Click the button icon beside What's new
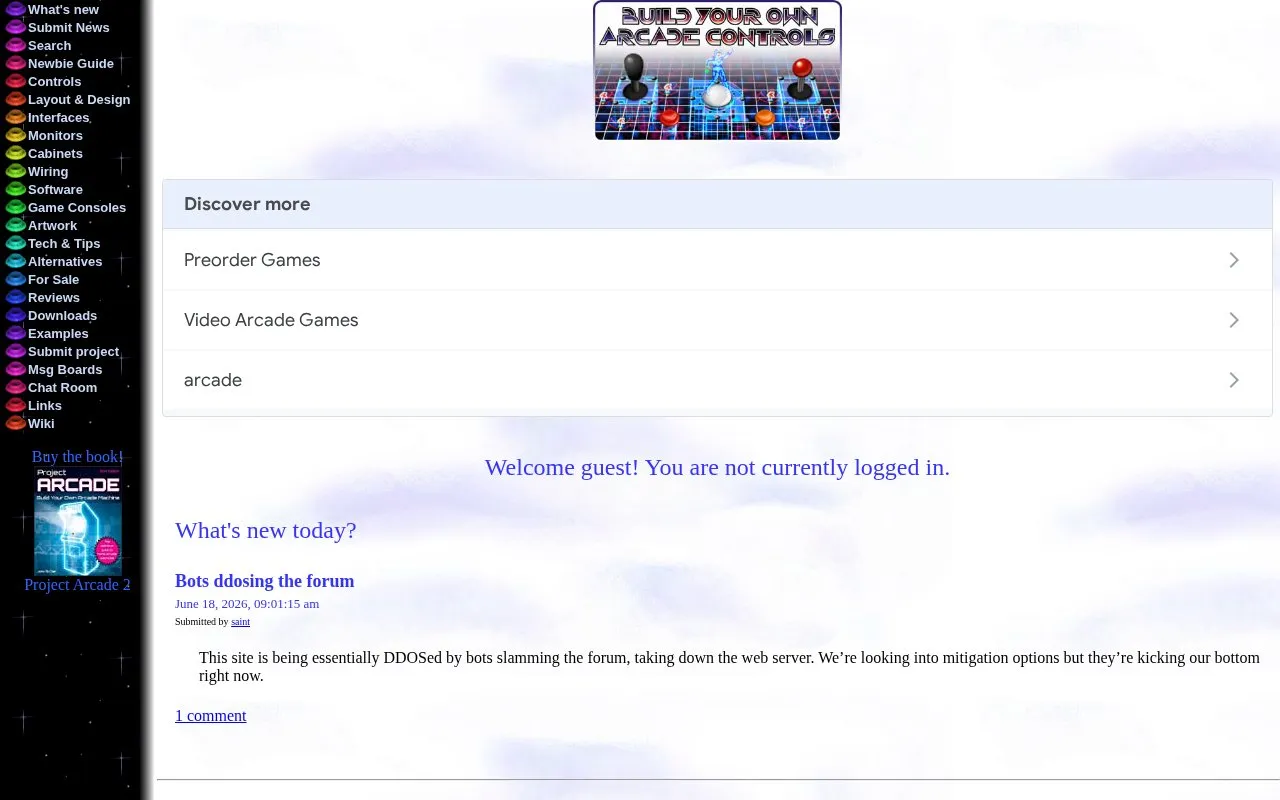The image size is (1280, 800). [x=15, y=9]
